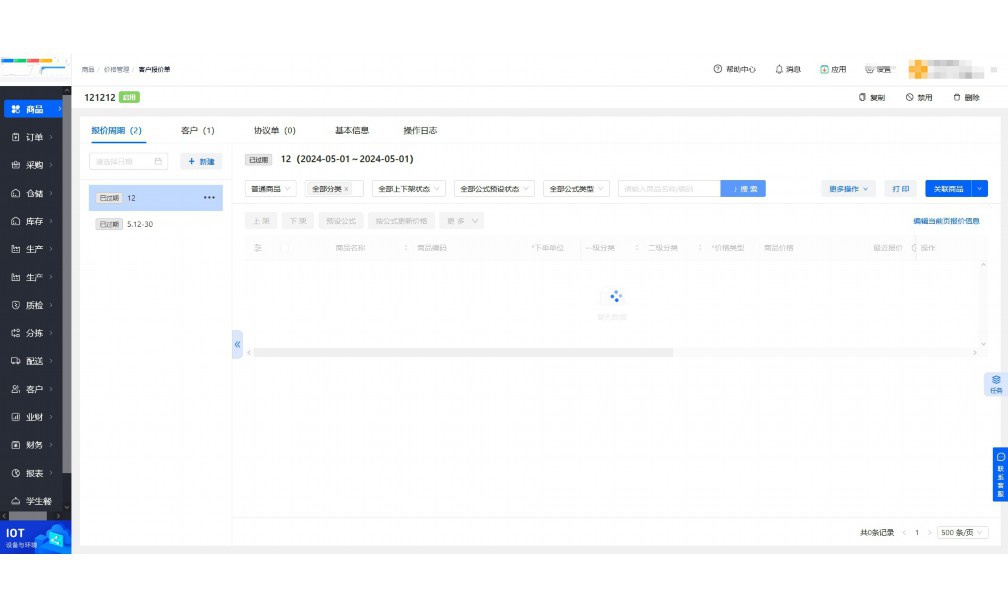This screenshot has height=608, width=1008.
Task: Open the 打印 print function
Action: tap(899, 187)
